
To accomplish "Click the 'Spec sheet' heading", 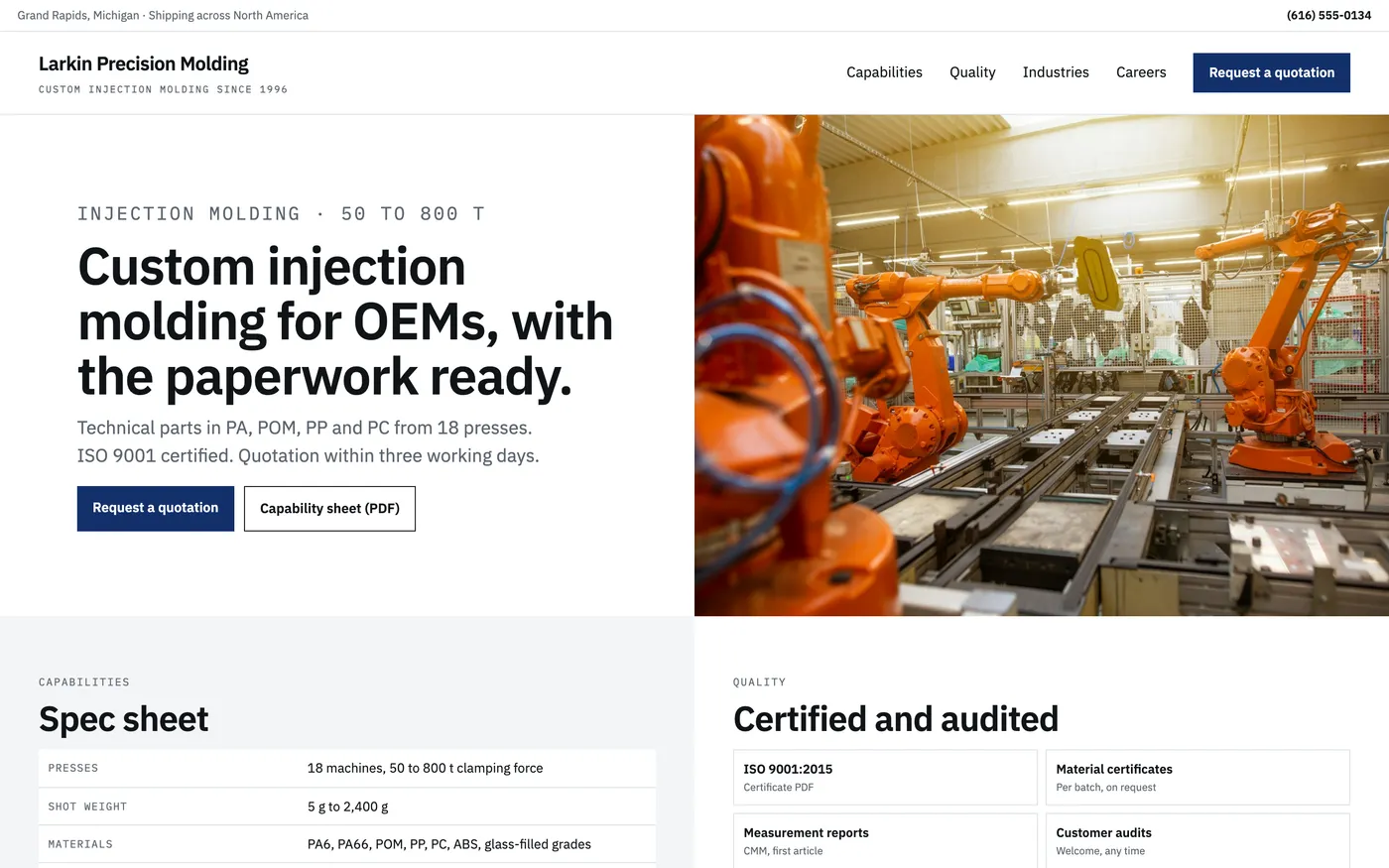I will pyautogui.click(x=124, y=719).
